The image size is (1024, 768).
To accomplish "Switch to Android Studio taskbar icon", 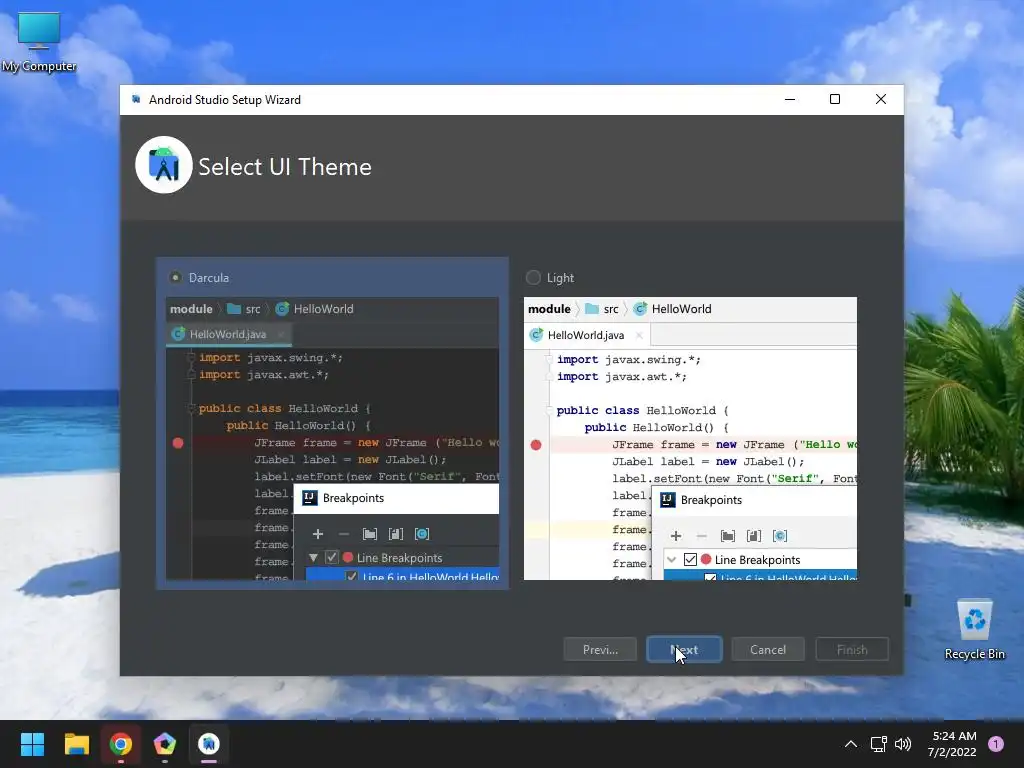I will click(x=209, y=744).
